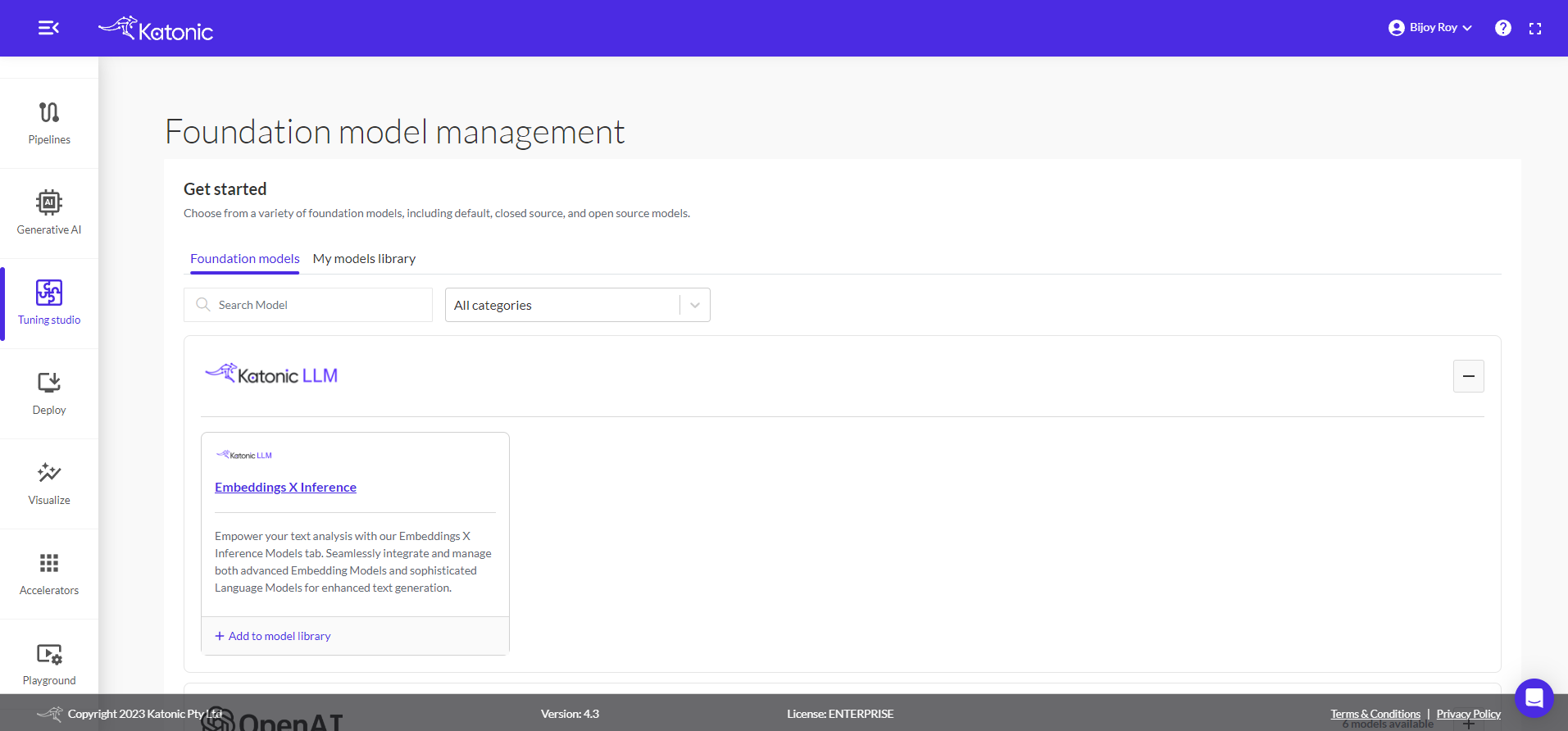
Task: Collapse the sidebar with the hamburger icon
Action: pyautogui.click(x=48, y=28)
